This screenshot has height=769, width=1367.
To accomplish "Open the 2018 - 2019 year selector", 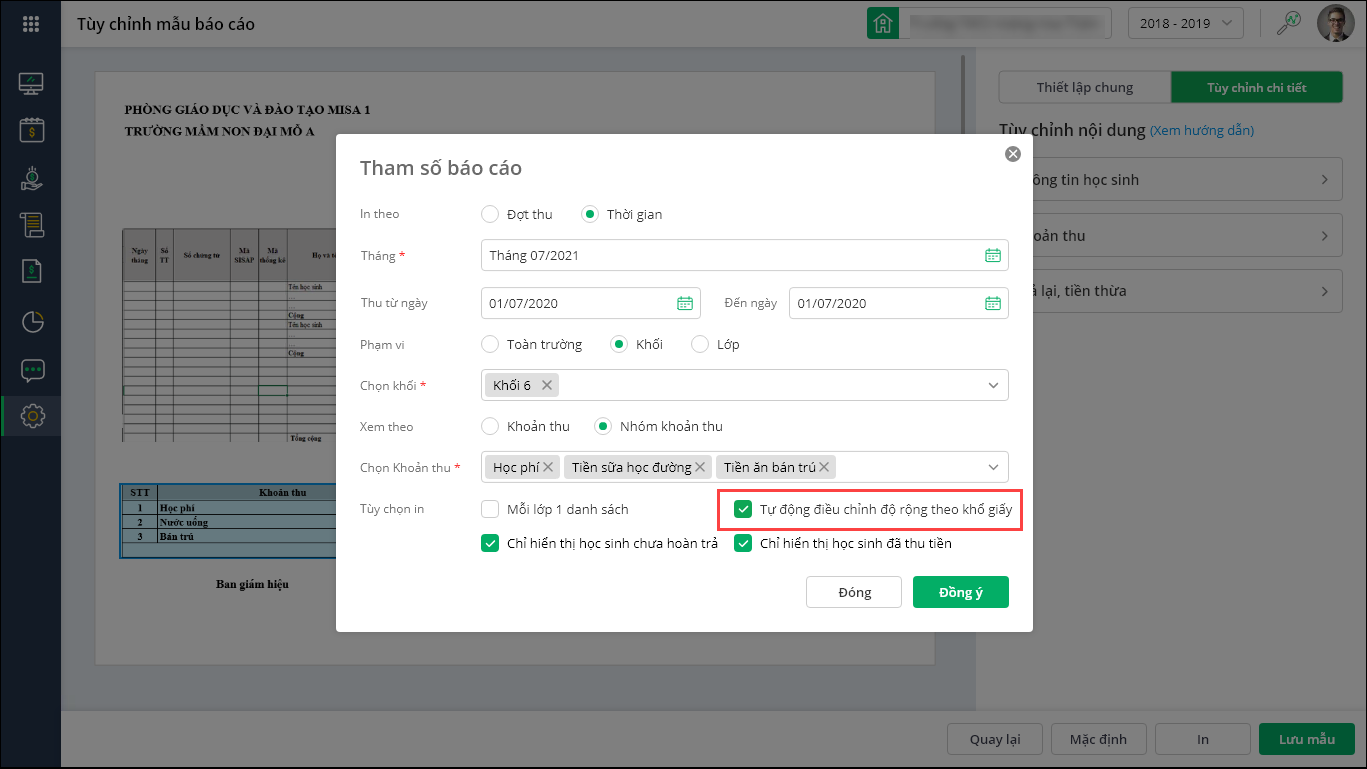I will point(1185,23).
